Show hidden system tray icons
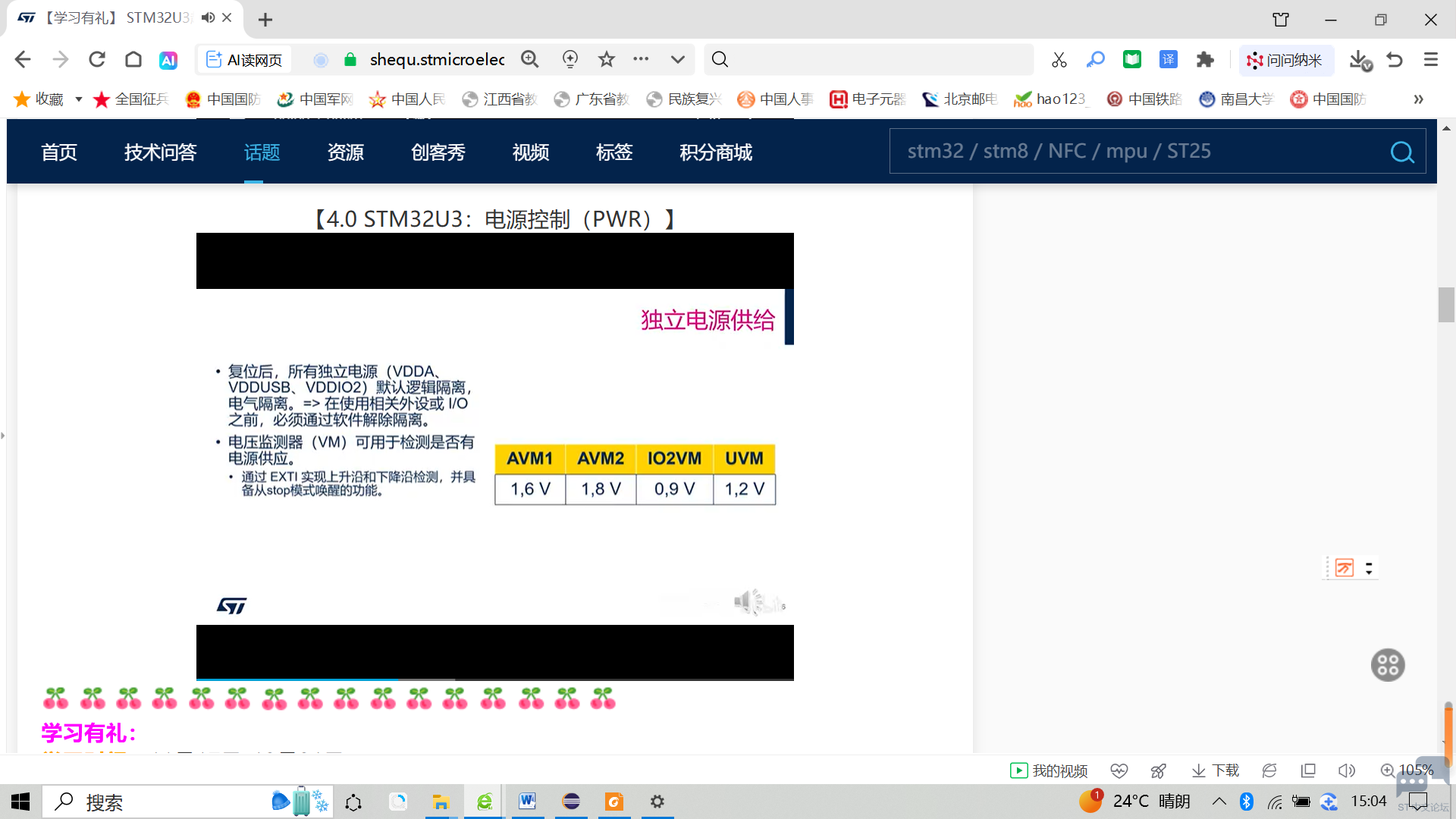This screenshot has width=1456, height=819. (1219, 802)
